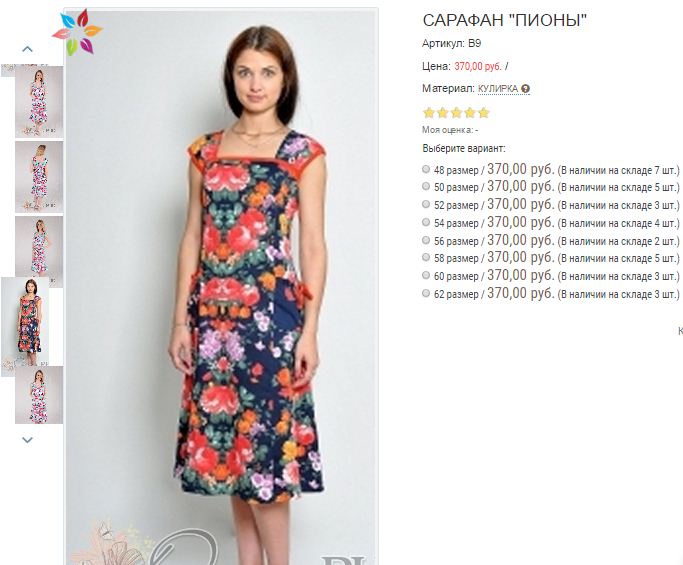Rate with the first star
This screenshot has width=683, height=565.
coord(429,113)
